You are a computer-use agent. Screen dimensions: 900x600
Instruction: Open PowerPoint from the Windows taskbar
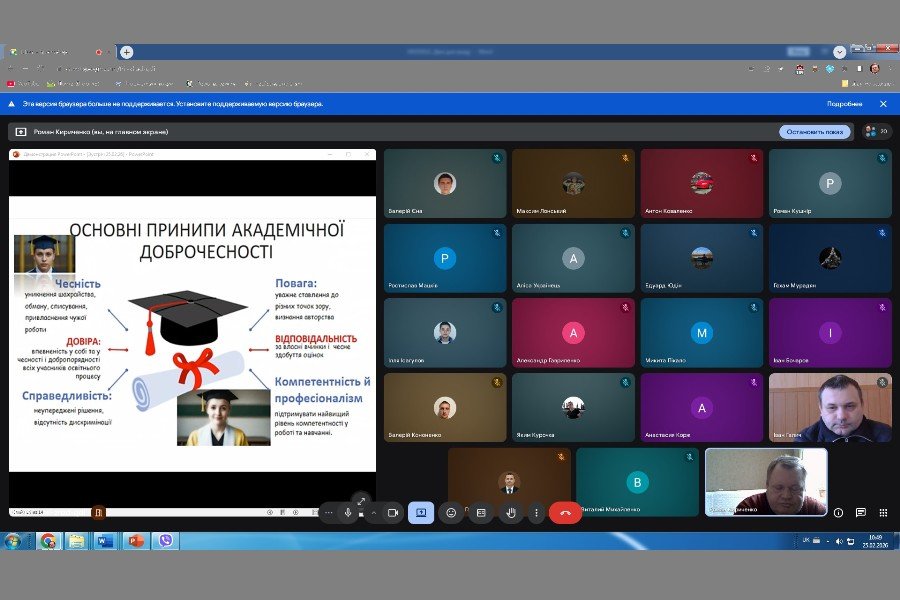click(x=135, y=541)
